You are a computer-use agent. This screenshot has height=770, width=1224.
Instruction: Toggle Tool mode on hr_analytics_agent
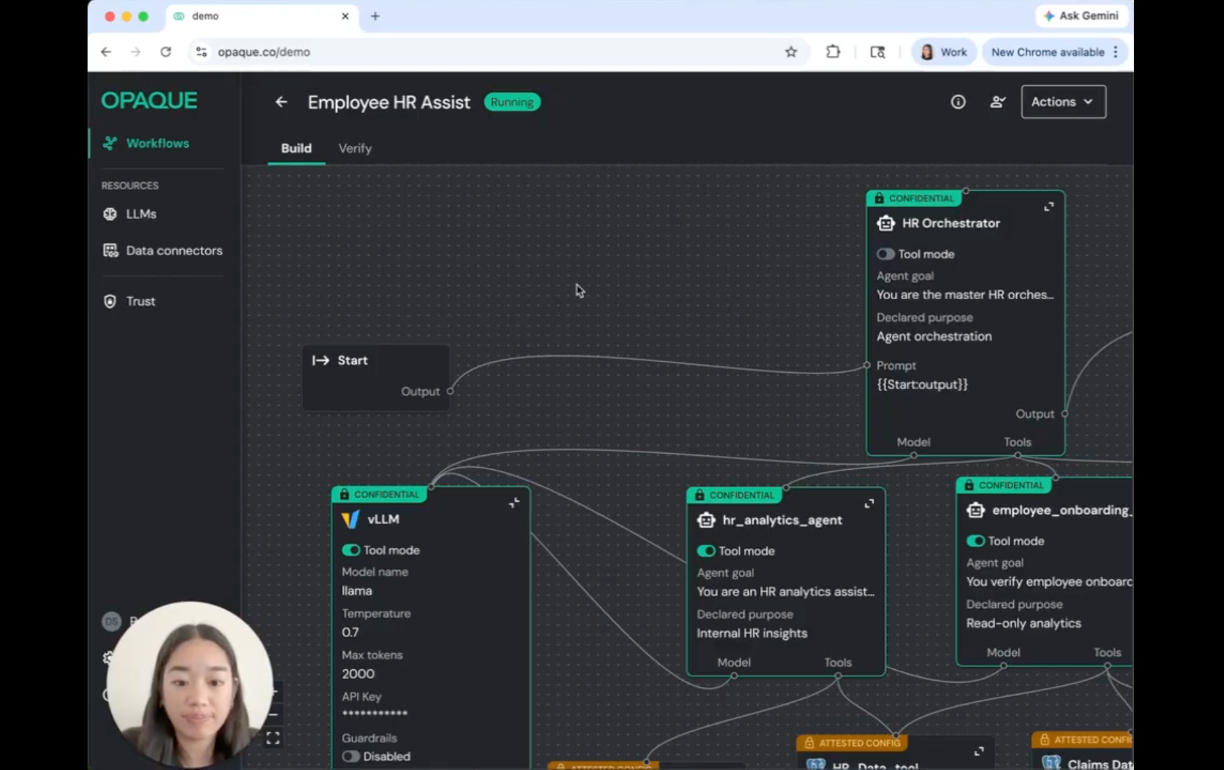pyautogui.click(x=706, y=551)
